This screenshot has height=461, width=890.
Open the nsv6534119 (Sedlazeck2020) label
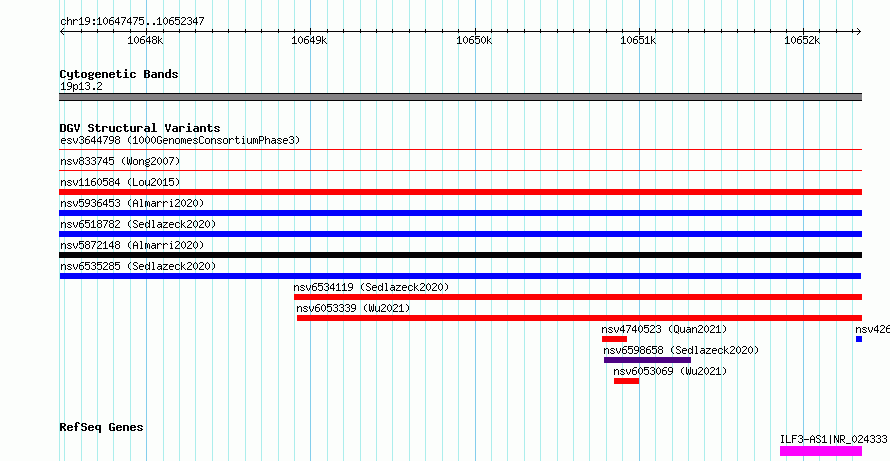pyautogui.click(x=371, y=287)
